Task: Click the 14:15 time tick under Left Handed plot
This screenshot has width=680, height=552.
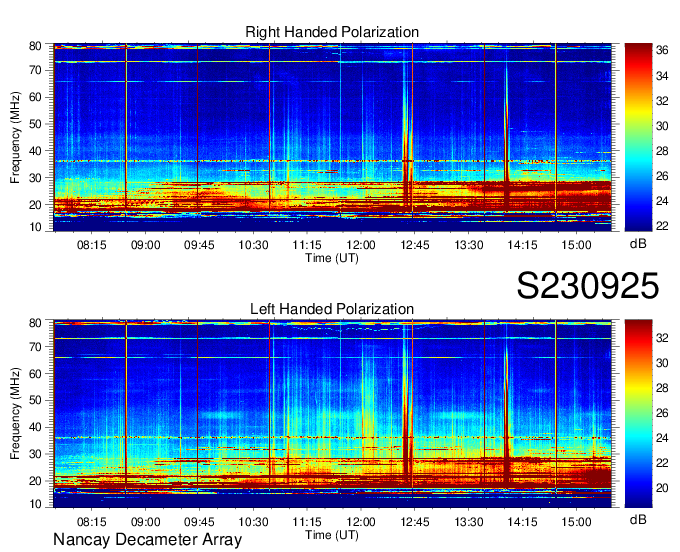Action: tap(523, 521)
